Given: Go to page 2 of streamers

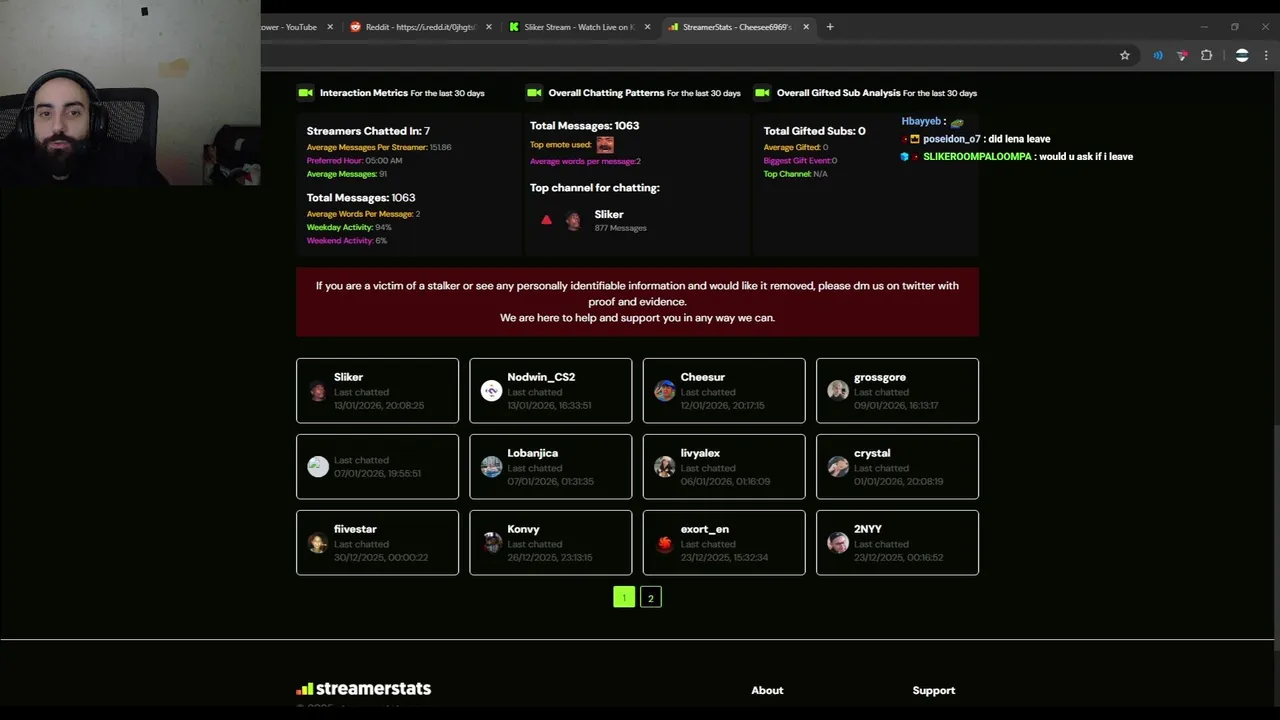Looking at the screenshot, I should tap(650, 598).
